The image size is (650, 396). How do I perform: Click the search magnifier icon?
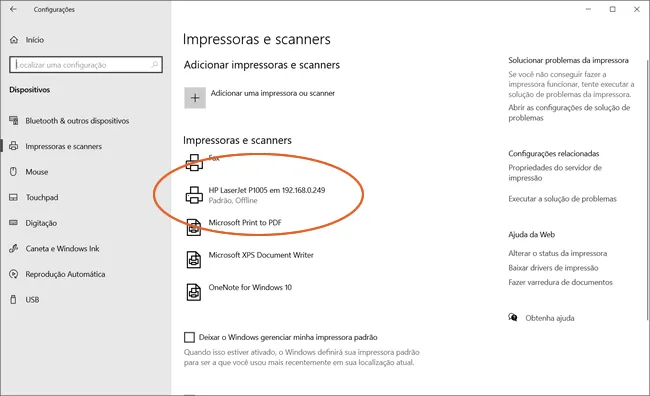click(155, 65)
